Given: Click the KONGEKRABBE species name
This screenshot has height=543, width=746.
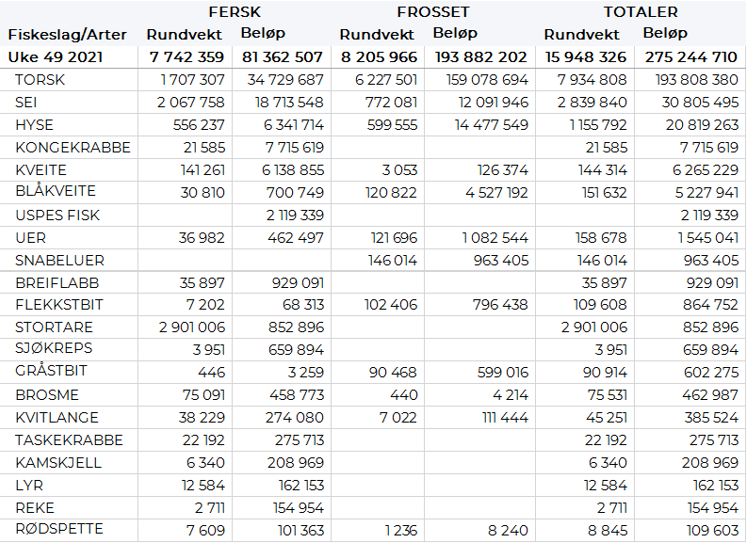Looking at the screenshot, I should [x=73, y=147].
